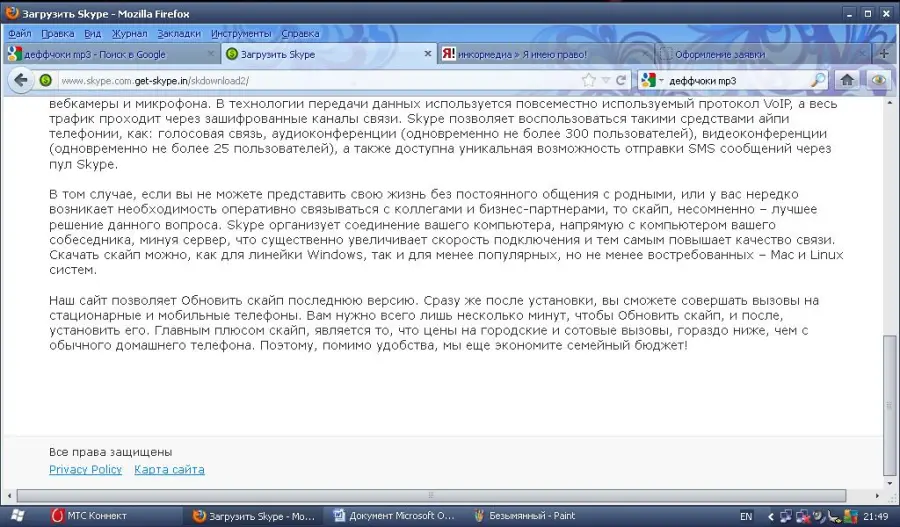Click the colorful security tray icon
Screen dimensions: 900x527
(851, 516)
